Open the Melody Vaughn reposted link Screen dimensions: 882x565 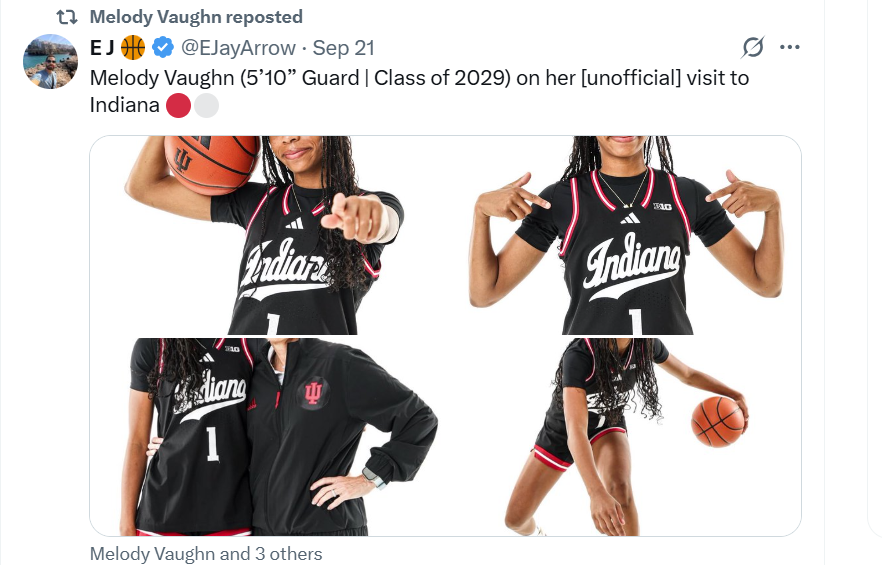click(x=196, y=17)
